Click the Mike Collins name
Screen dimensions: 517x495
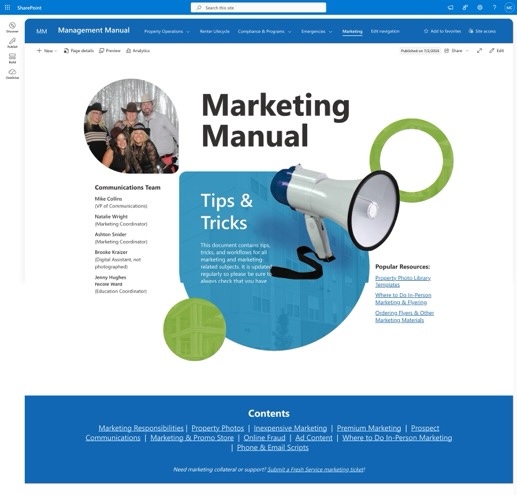coord(108,199)
